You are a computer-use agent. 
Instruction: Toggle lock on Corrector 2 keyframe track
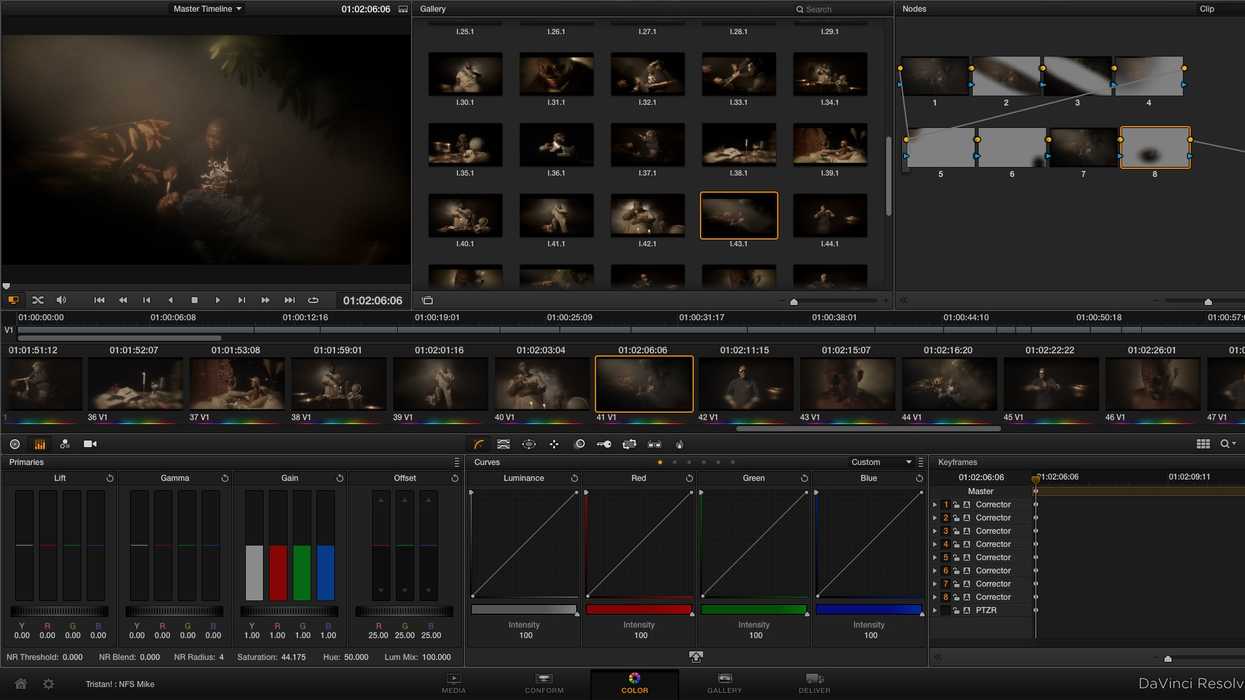[956, 518]
